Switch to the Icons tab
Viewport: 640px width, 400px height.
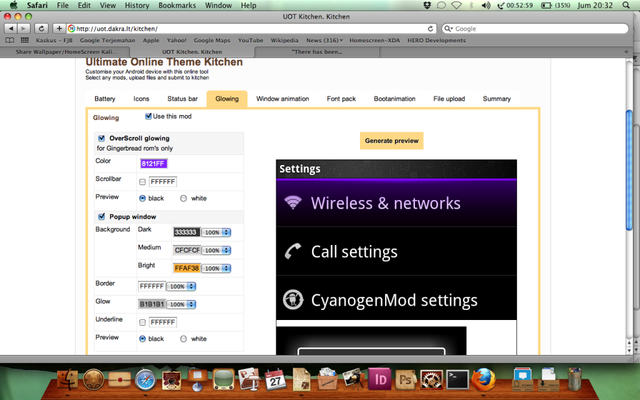141,99
